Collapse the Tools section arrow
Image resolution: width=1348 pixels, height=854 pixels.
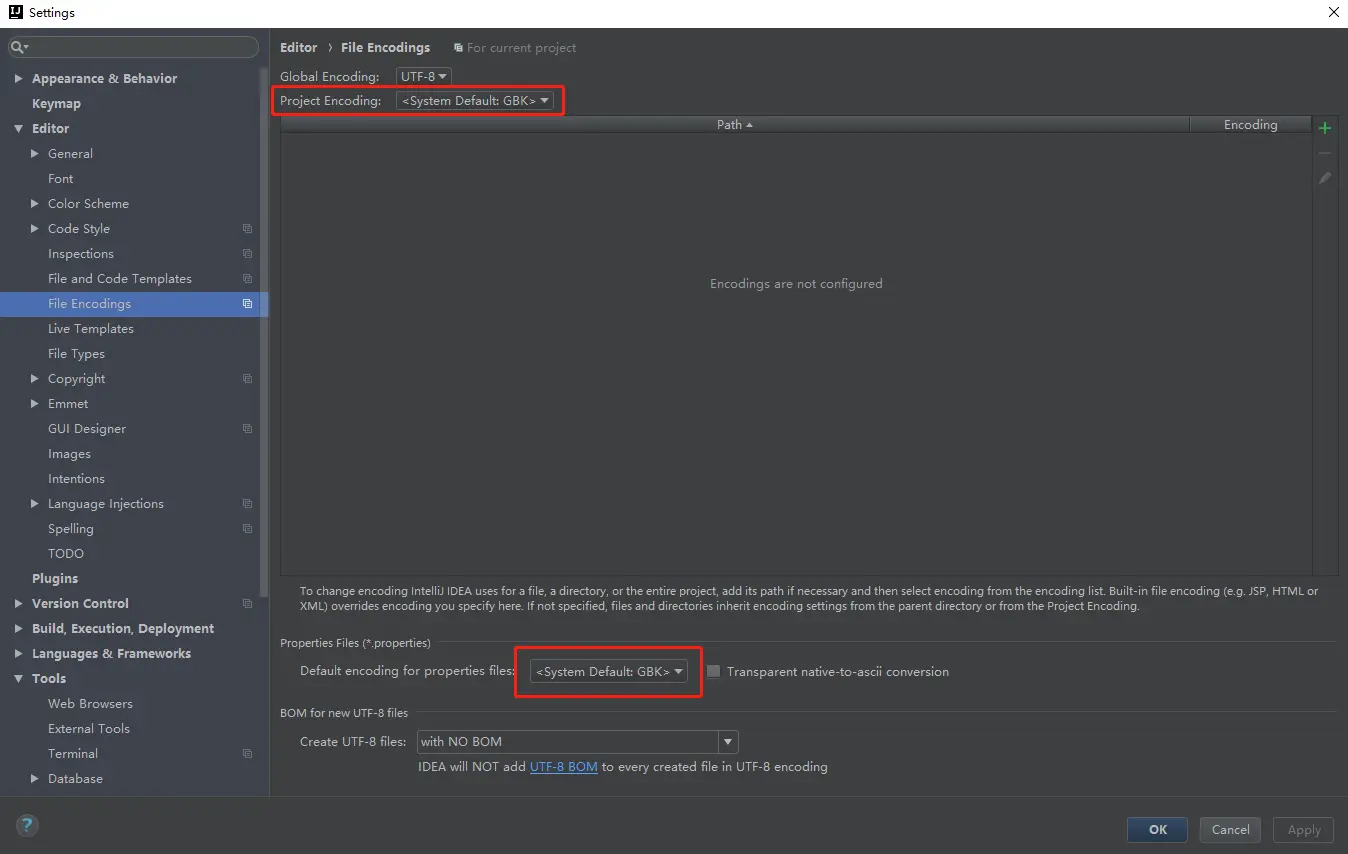pos(19,679)
